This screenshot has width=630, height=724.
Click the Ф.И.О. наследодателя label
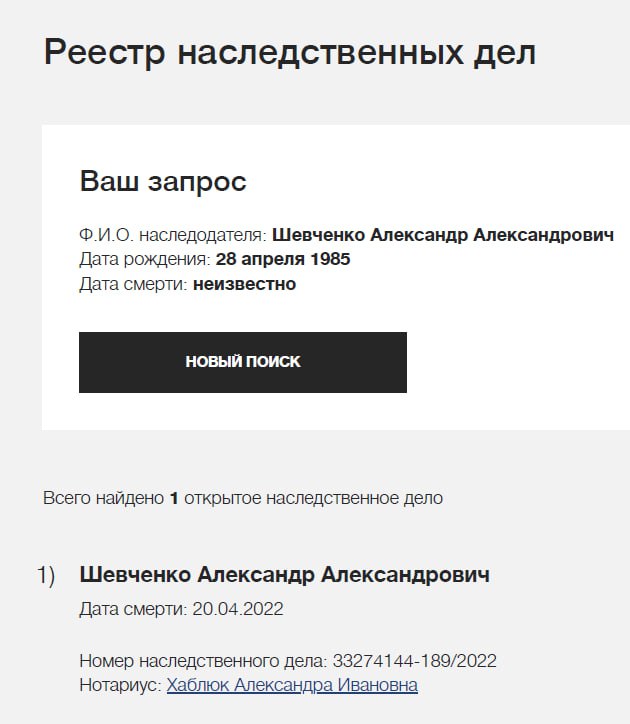[172, 236]
